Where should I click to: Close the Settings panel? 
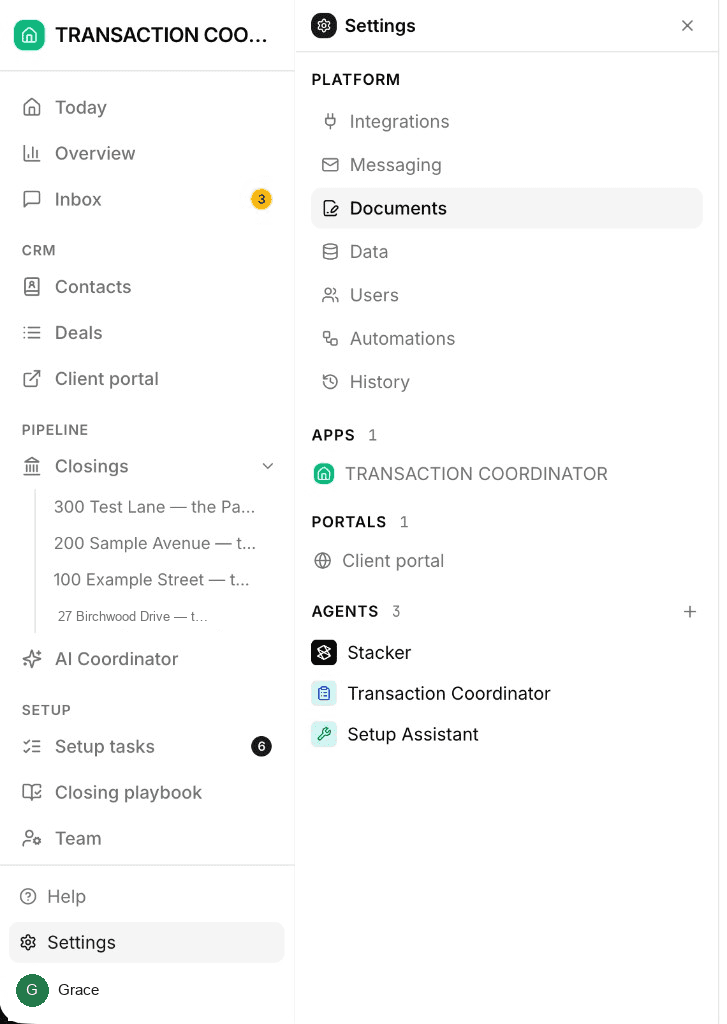[687, 25]
